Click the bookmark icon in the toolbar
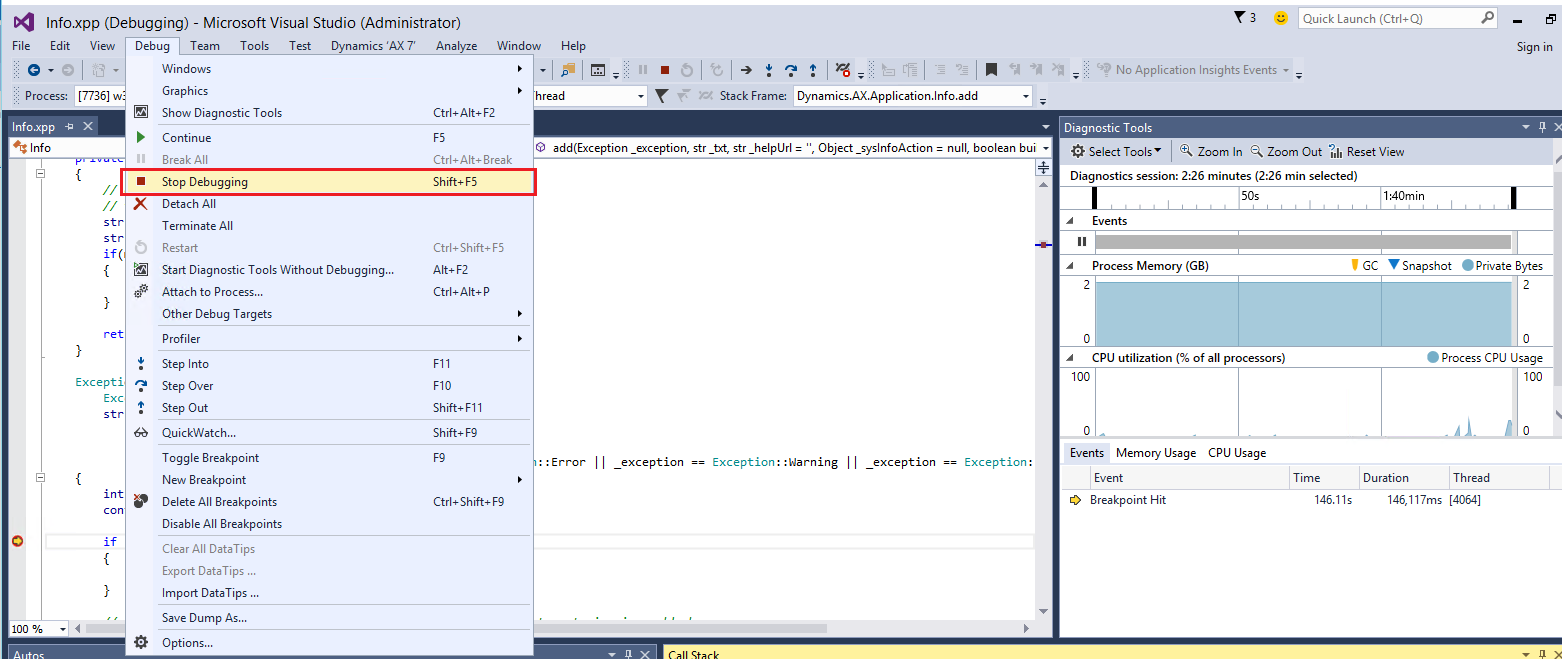The width and height of the screenshot is (1562, 659). coord(991,70)
